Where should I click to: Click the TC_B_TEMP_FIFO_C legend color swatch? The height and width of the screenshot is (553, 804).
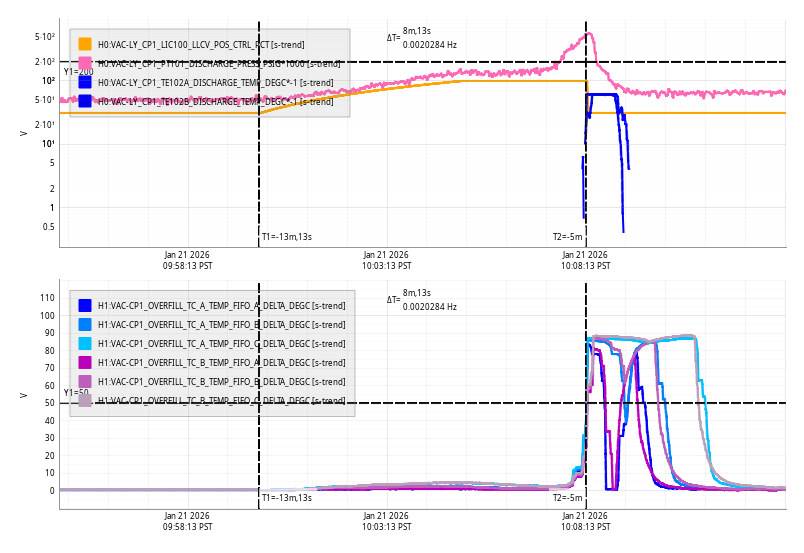[85, 400]
